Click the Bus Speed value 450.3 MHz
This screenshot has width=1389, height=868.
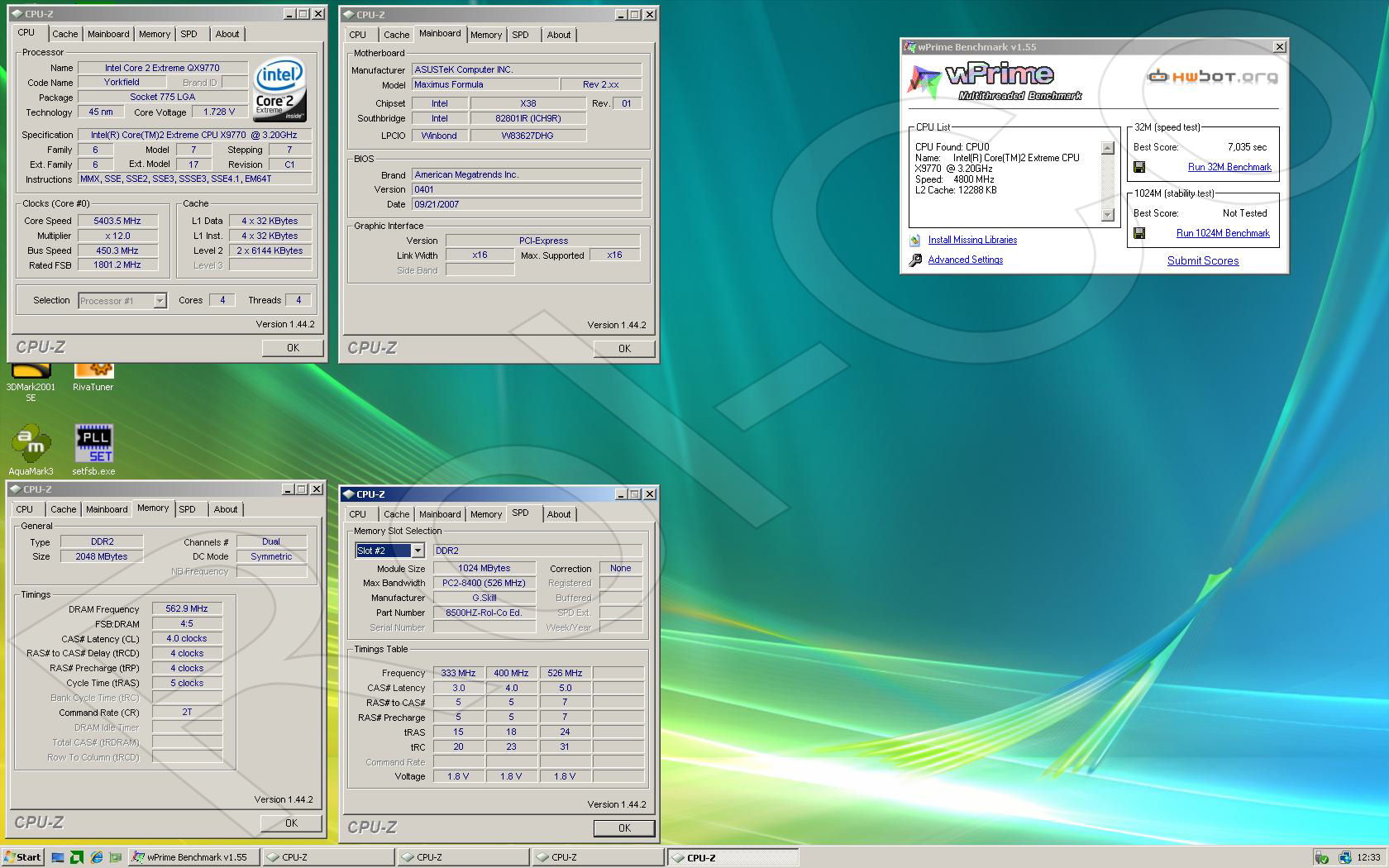pos(117,250)
